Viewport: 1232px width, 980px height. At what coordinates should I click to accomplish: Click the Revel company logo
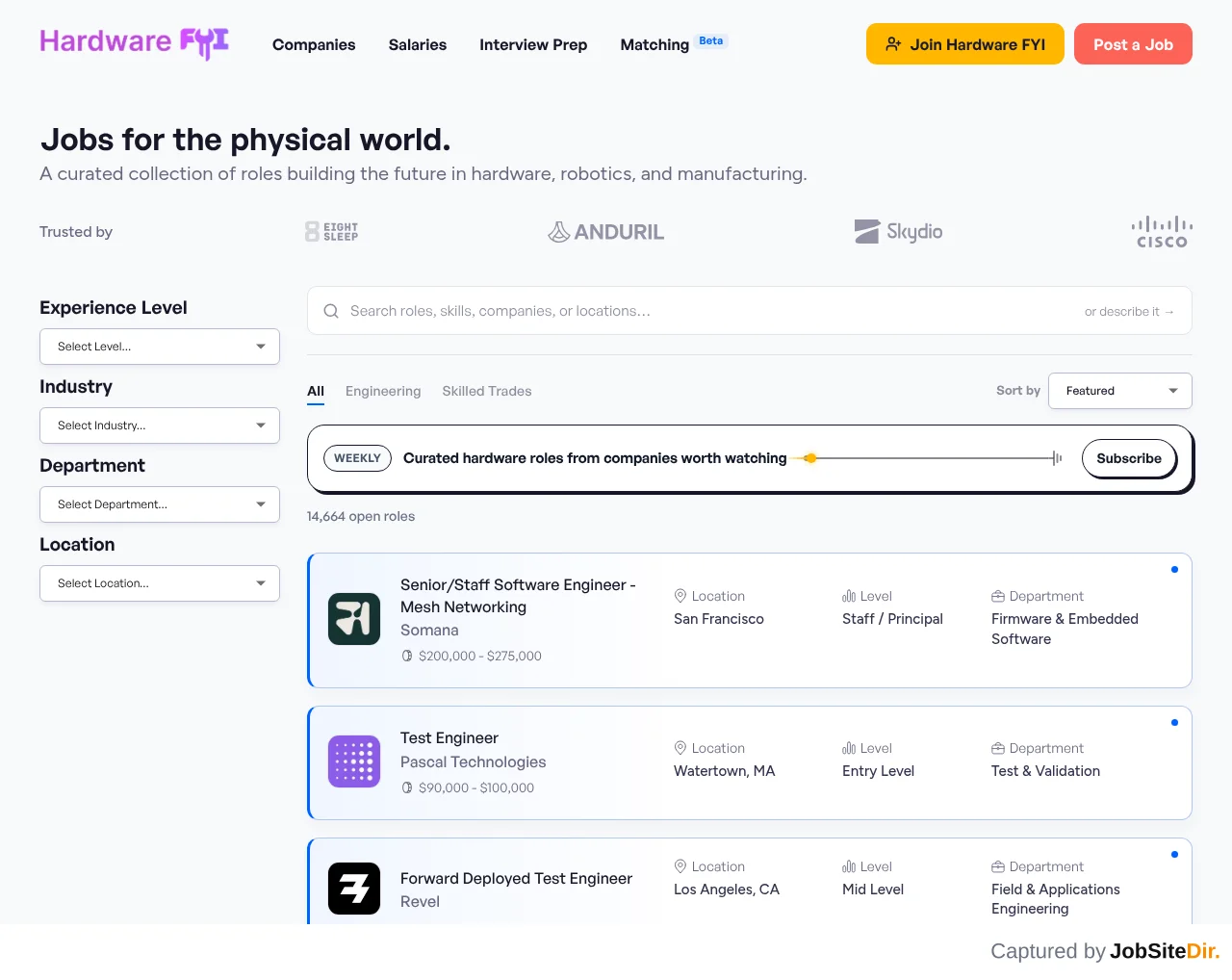(354, 889)
